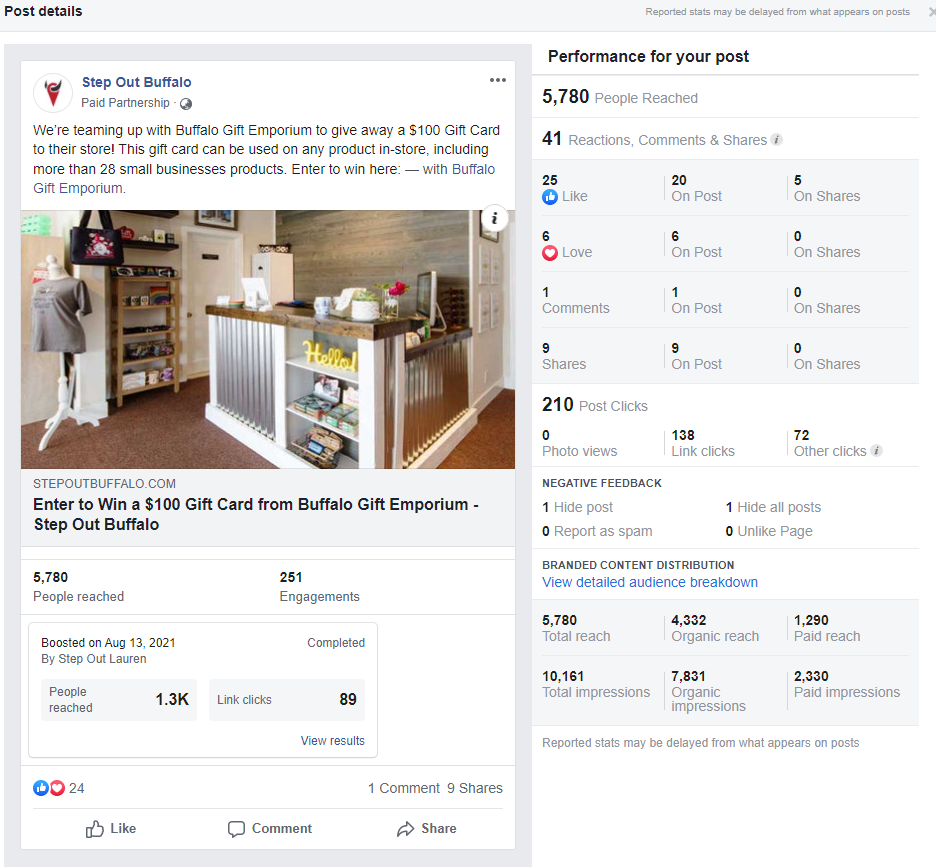Click the 210 Post Clicks stat
The width and height of the screenshot is (936, 867).
pyautogui.click(x=595, y=405)
